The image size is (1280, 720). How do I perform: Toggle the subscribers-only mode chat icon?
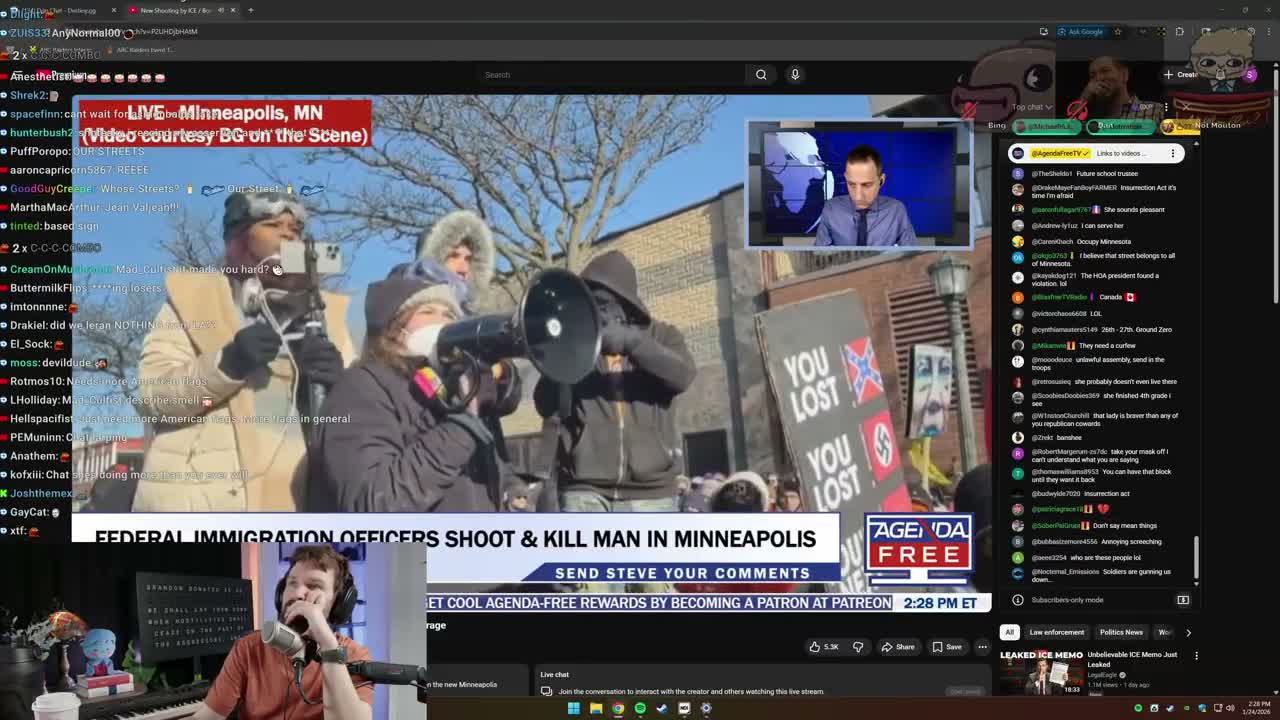click(1183, 600)
